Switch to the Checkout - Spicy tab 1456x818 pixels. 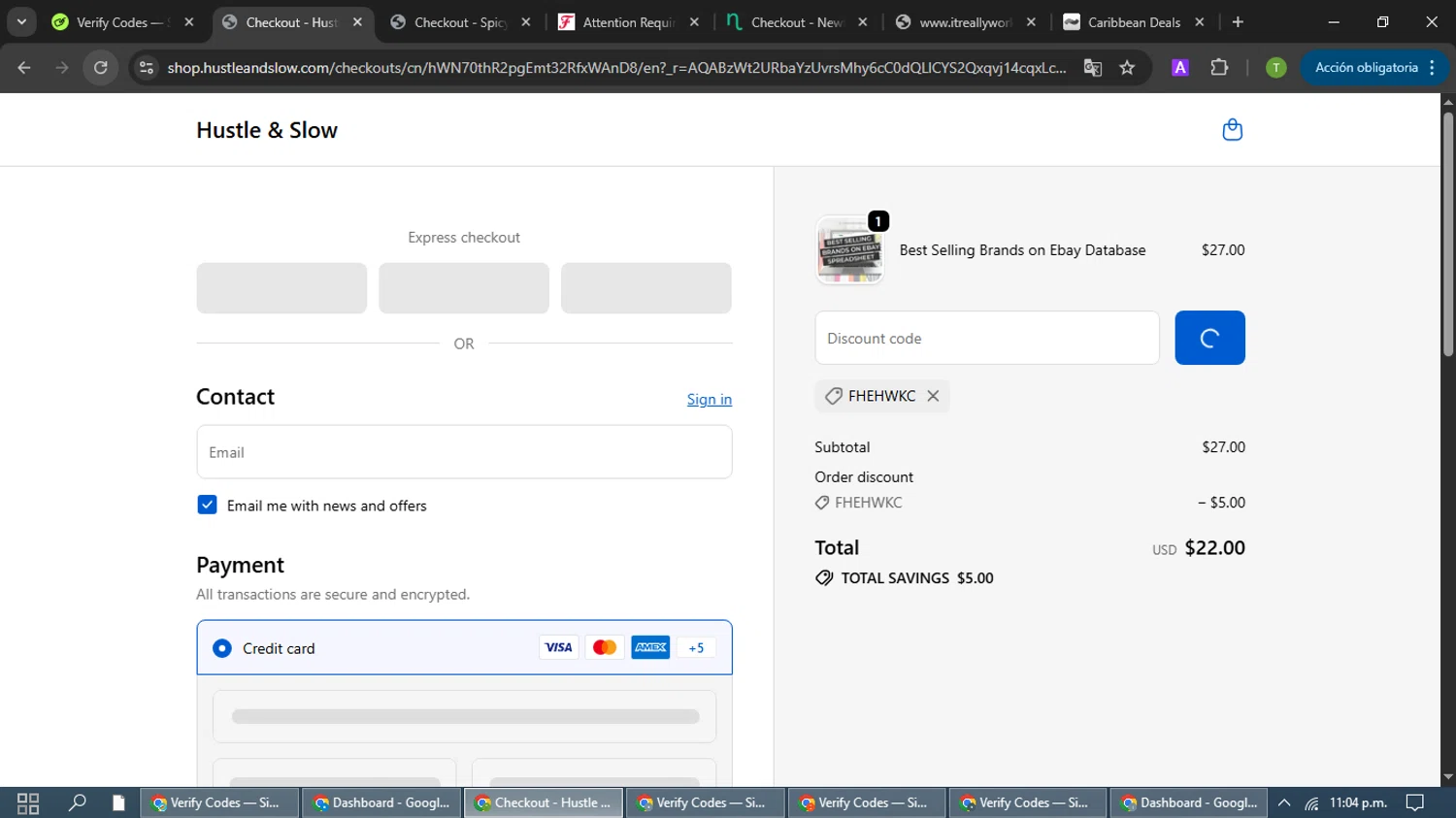point(460,22)
